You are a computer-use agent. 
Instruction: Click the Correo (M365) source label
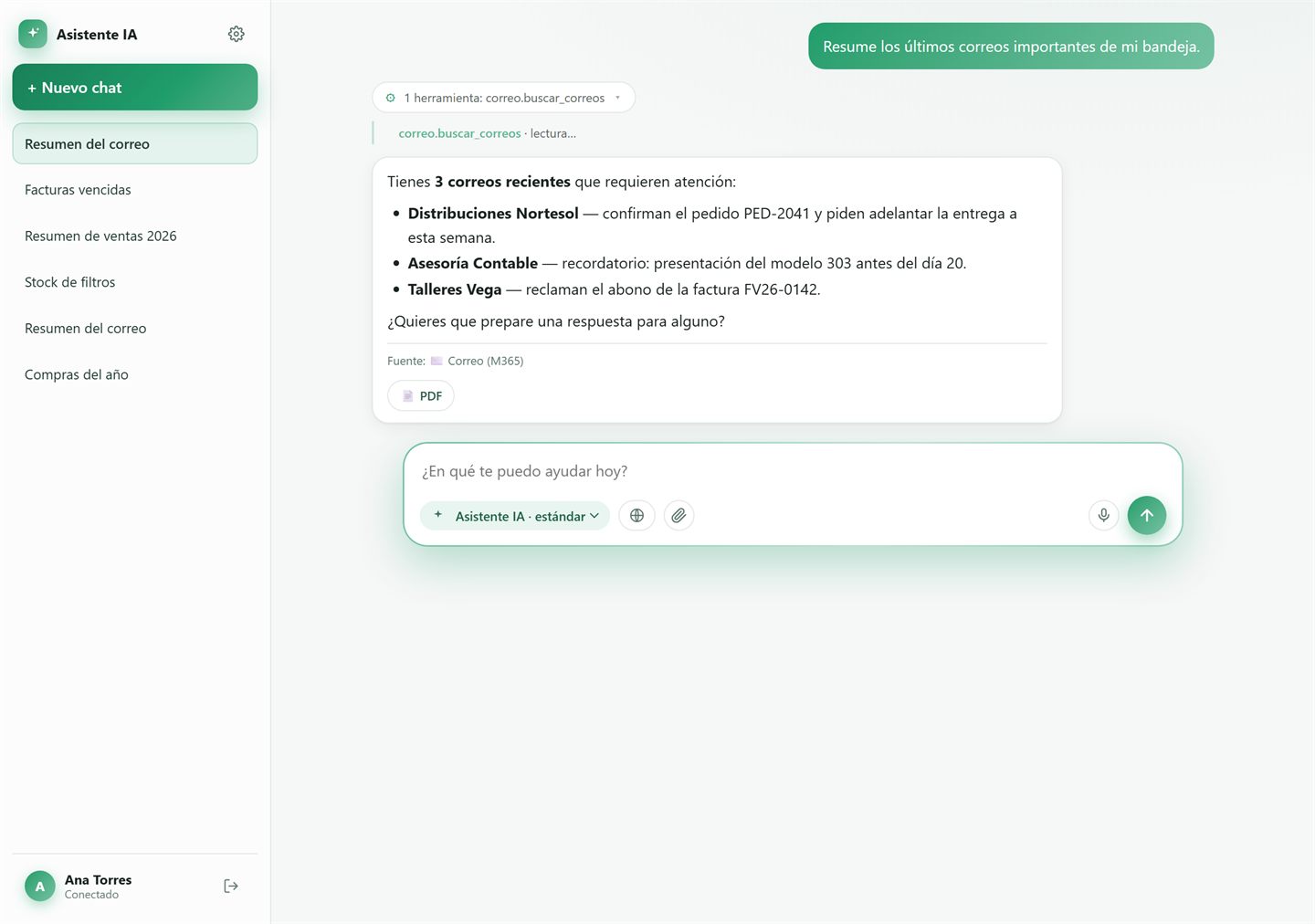point(485,362)
